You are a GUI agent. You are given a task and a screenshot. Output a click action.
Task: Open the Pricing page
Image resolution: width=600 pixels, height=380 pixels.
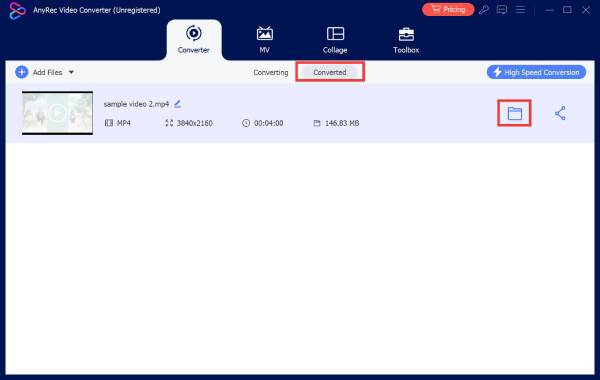[448, 10]
